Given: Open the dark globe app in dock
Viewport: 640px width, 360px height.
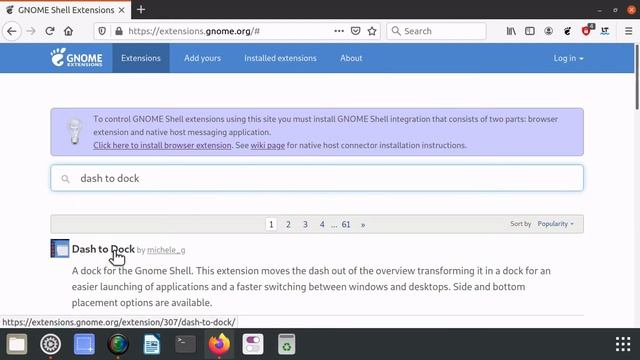Looking at the screenshot, I should [x=118, y=344].
